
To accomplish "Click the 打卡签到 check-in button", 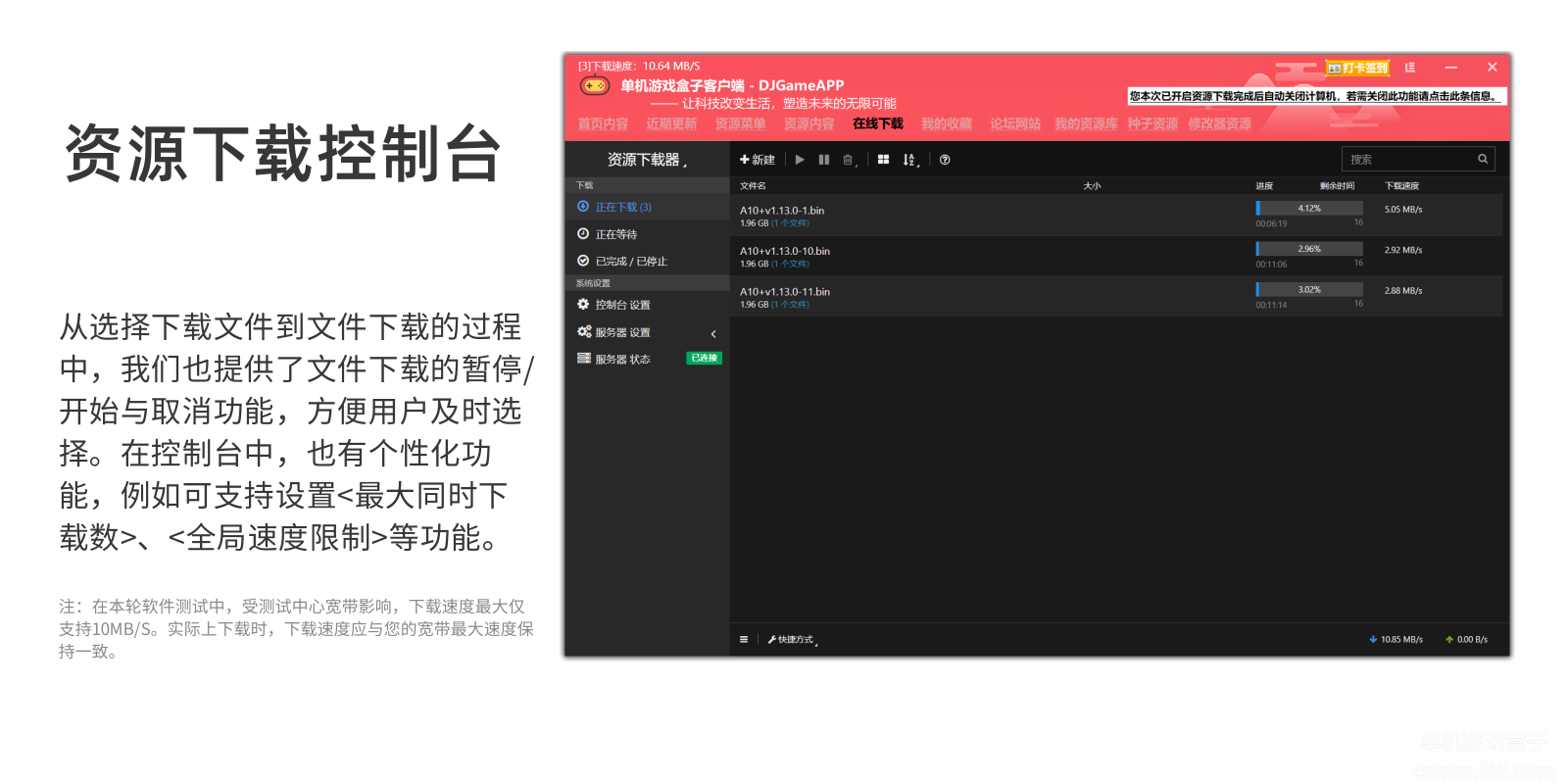I will pos(1357,68).
